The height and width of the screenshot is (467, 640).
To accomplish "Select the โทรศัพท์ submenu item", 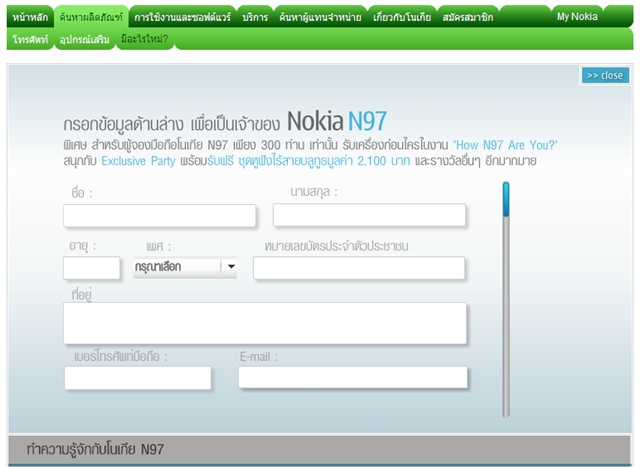I will (30, 39).
